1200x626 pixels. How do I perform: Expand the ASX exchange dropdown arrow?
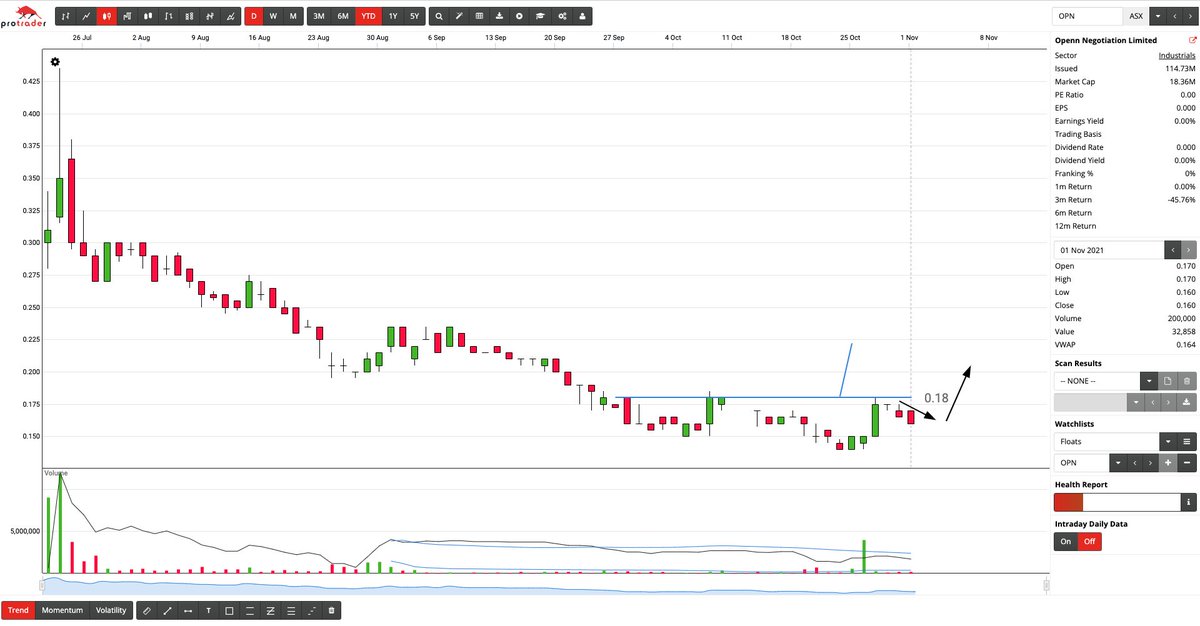1157,16
